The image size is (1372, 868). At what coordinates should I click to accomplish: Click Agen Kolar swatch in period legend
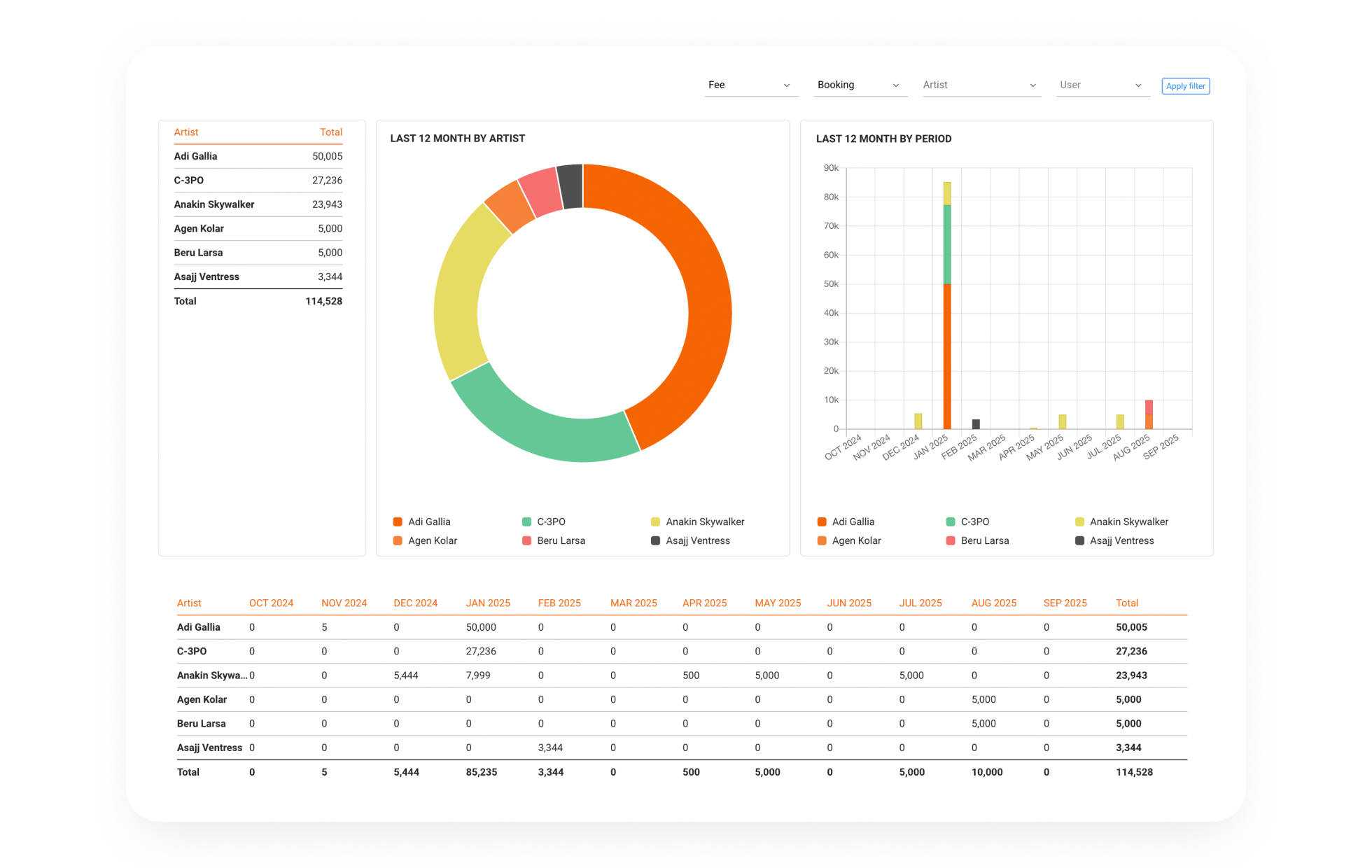click(822, 540)
